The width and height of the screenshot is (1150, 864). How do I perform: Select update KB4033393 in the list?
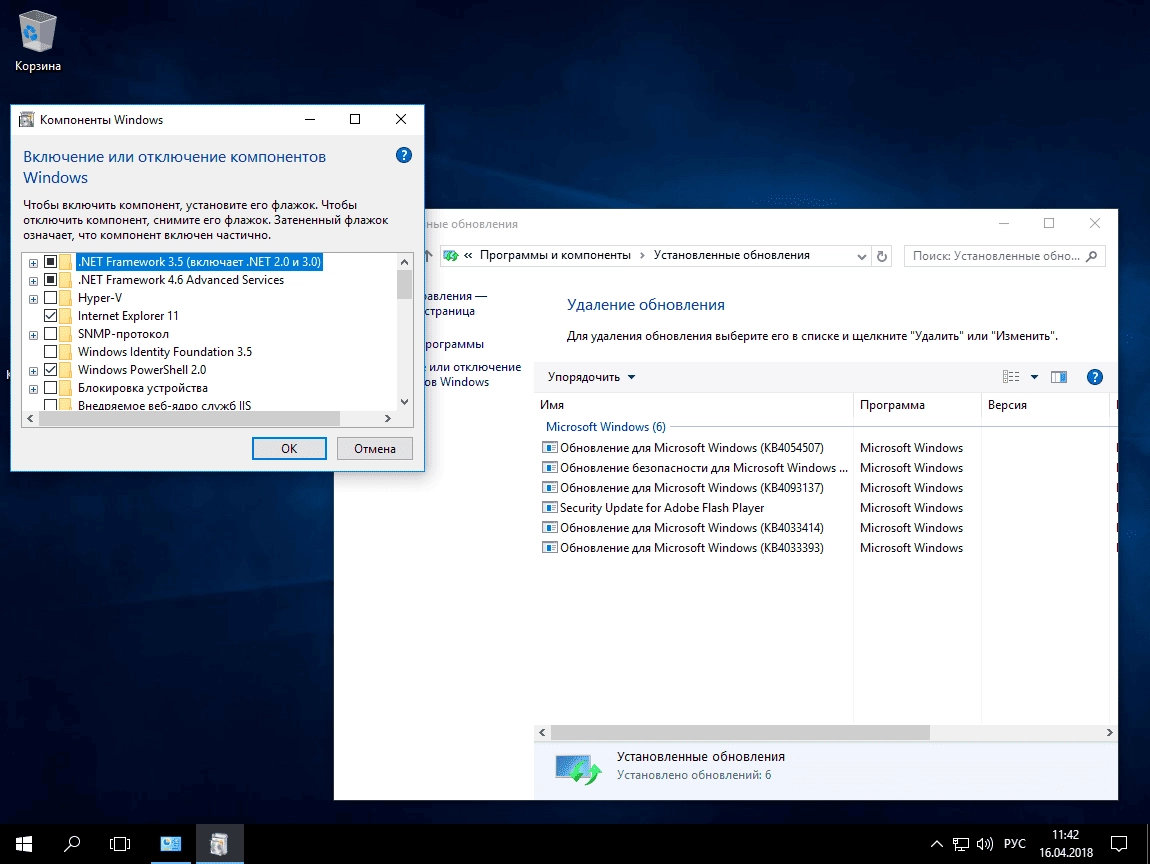[692, 548]
